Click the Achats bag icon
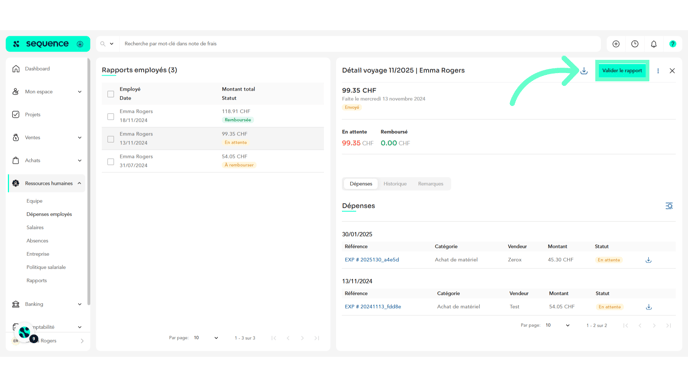Image resolution: width=688 pixels, height=387 pixels. pyautogui.click(x=16, y=160)
